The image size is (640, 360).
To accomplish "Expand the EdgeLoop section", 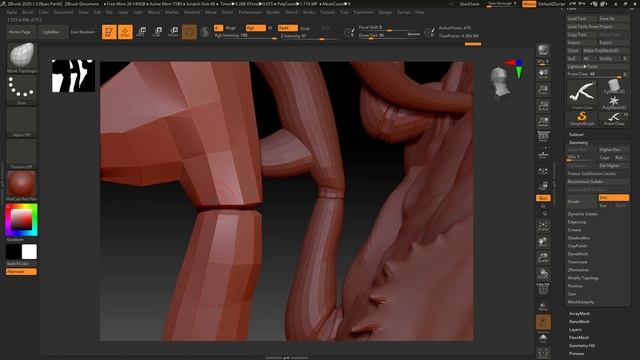I will 577,222.
